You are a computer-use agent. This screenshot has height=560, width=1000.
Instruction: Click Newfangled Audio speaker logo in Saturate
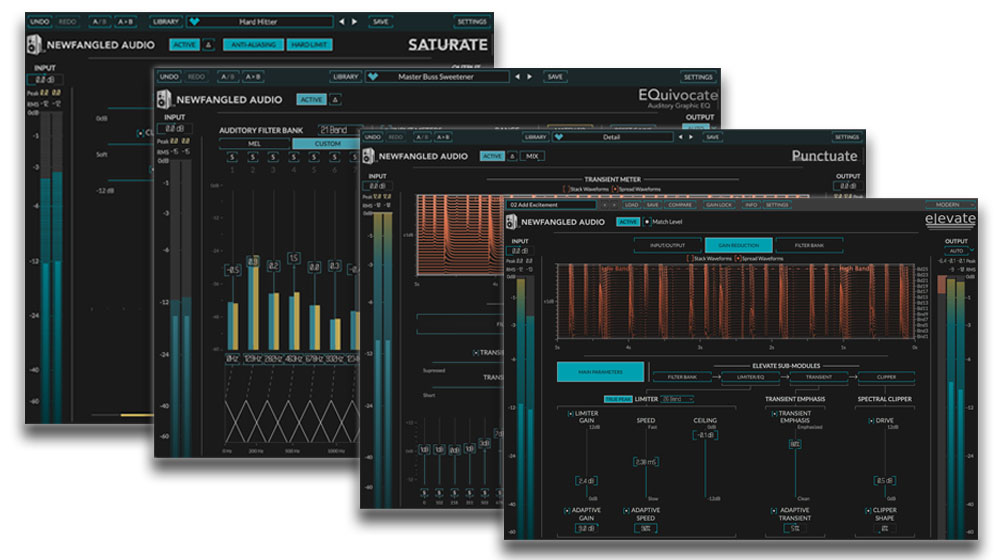[x=34, y=45]
